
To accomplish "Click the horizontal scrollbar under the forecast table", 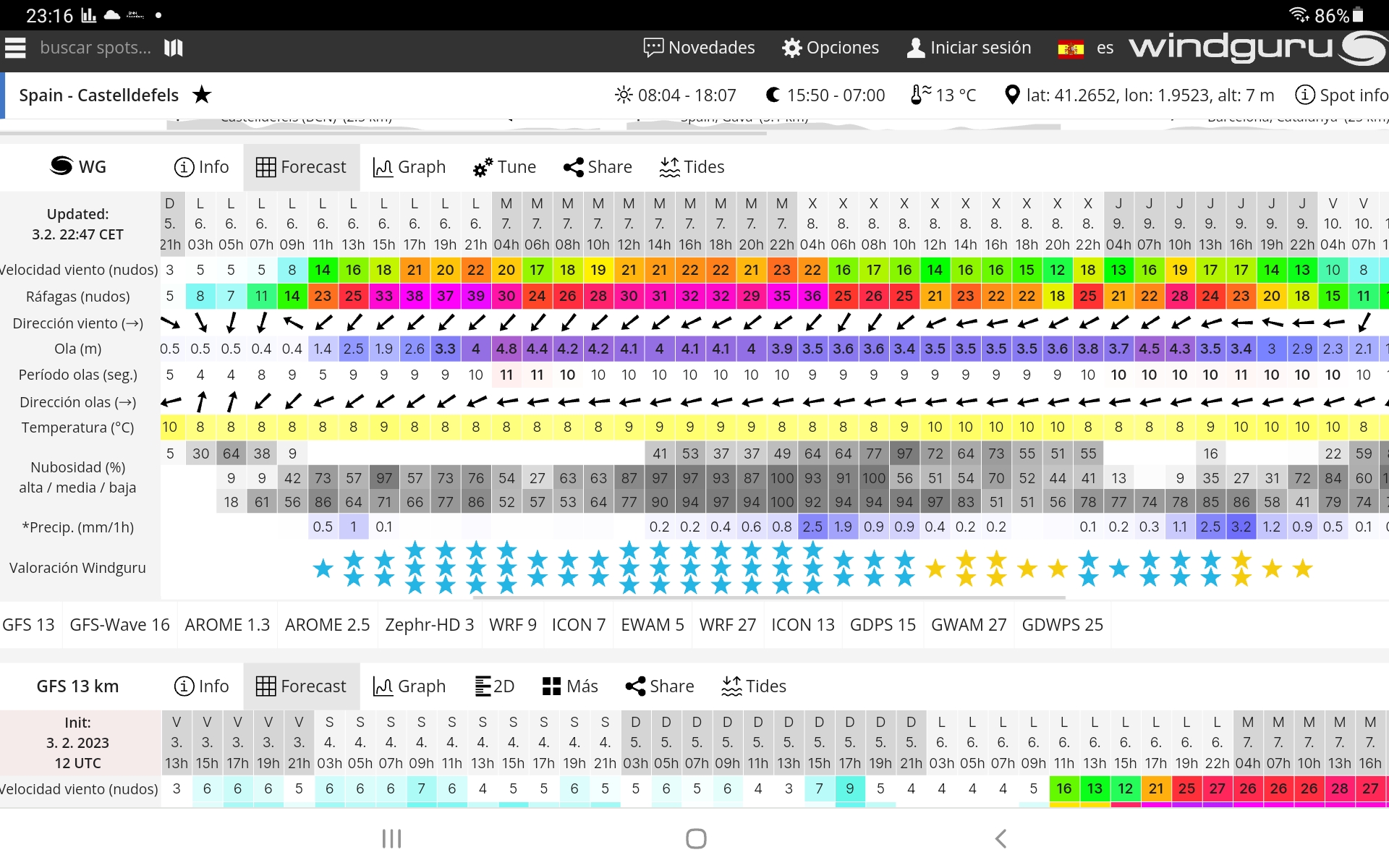I will (x=768, y=597).
